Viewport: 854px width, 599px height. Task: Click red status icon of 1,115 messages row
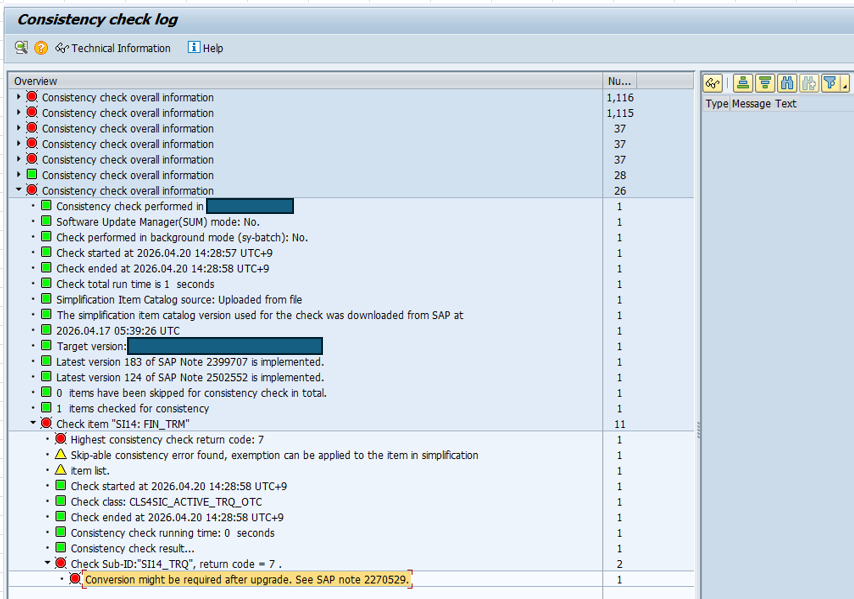[x=32, y=112]
